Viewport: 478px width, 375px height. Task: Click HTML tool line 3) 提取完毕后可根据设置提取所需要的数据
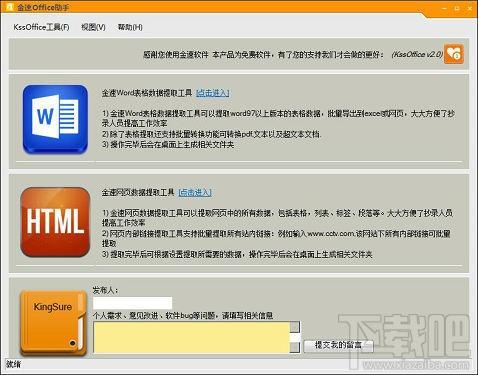click(237, 254)
